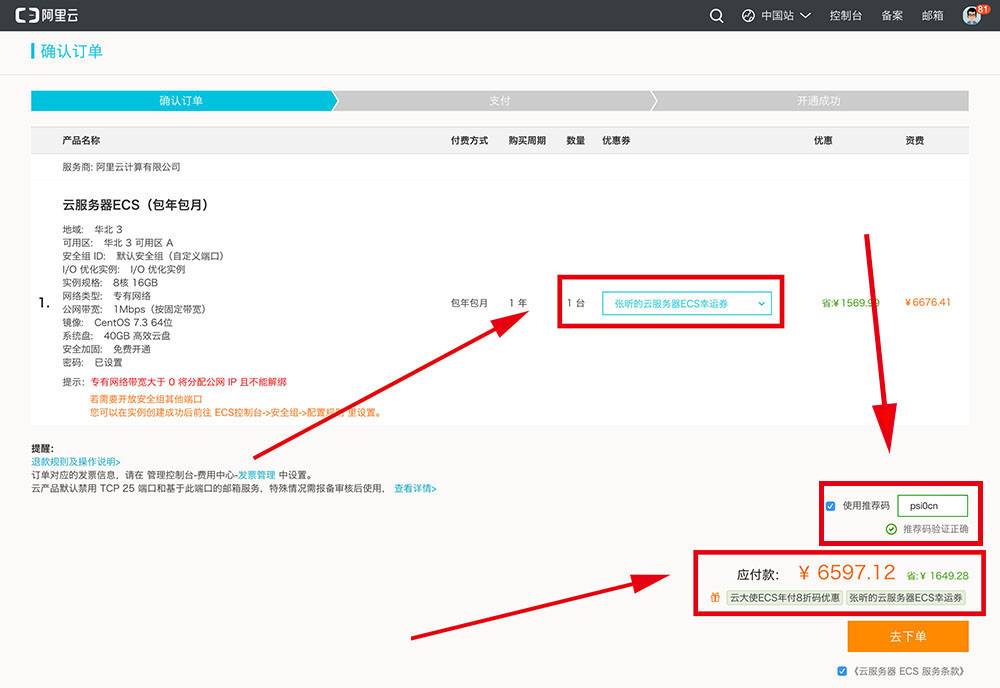The width and height of the screenshot is (1000, 688).
Task: Toggle the 使用推荐码 checkbox
Action: (830, 506)
